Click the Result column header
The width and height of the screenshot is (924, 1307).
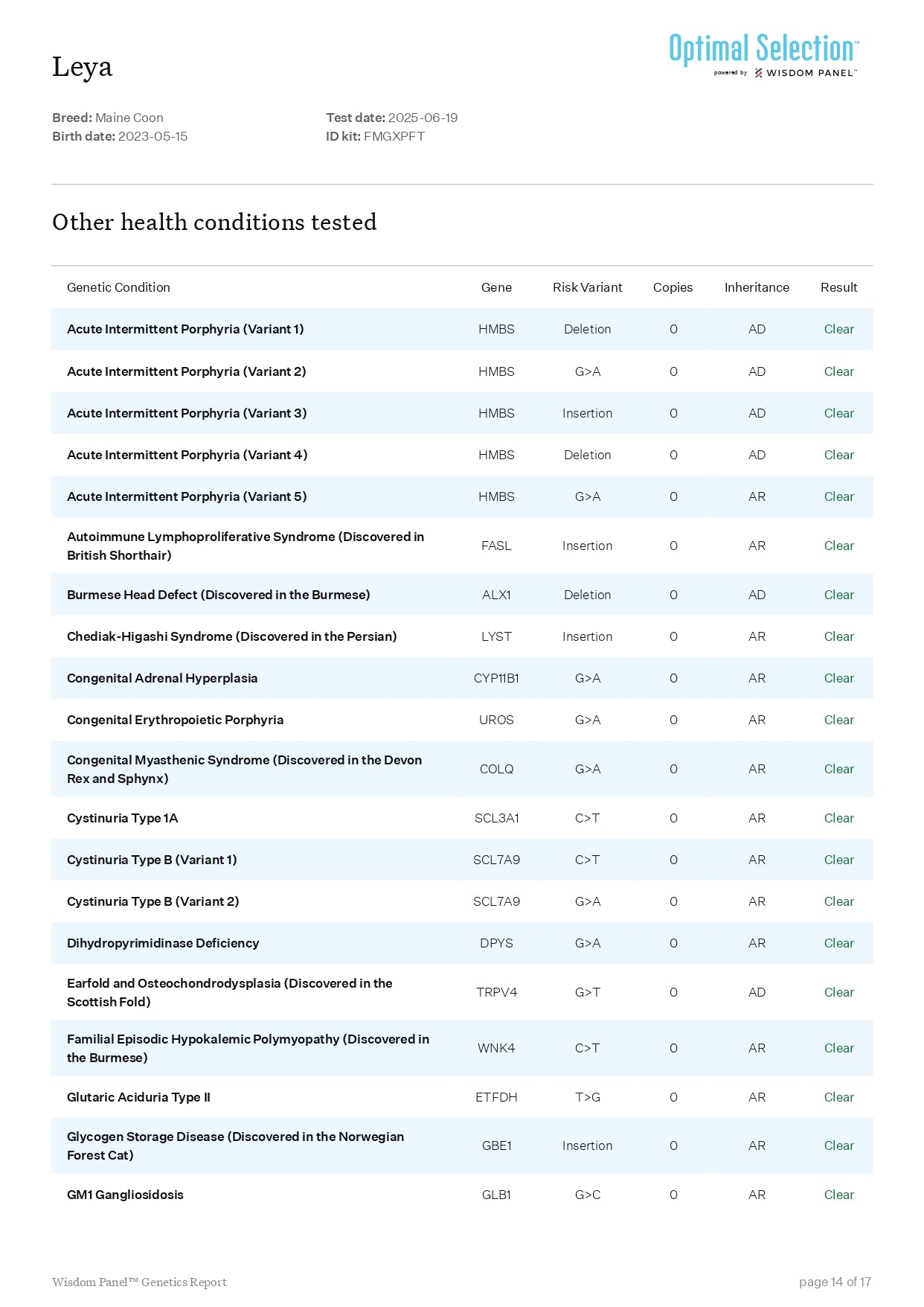[838, 287]
